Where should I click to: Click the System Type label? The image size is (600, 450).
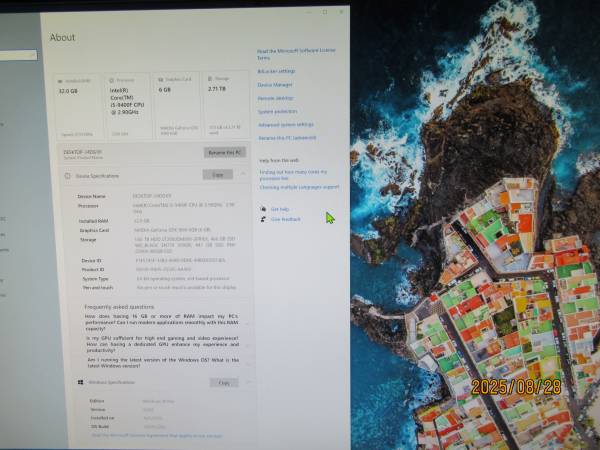[95, 279]
